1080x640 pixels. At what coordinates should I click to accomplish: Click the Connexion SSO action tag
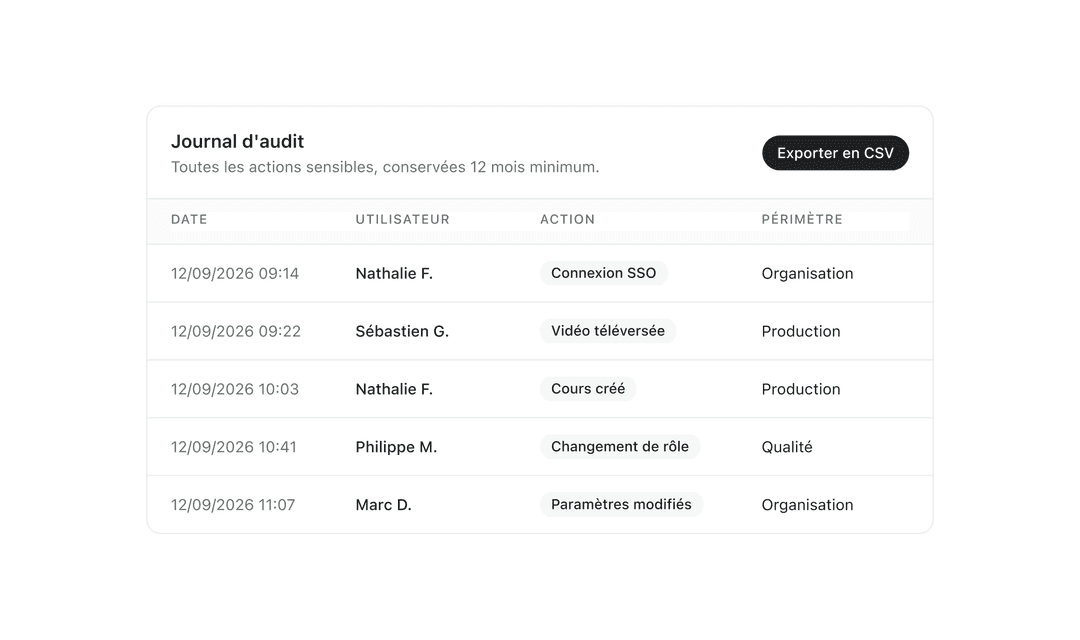coord(603,273)
